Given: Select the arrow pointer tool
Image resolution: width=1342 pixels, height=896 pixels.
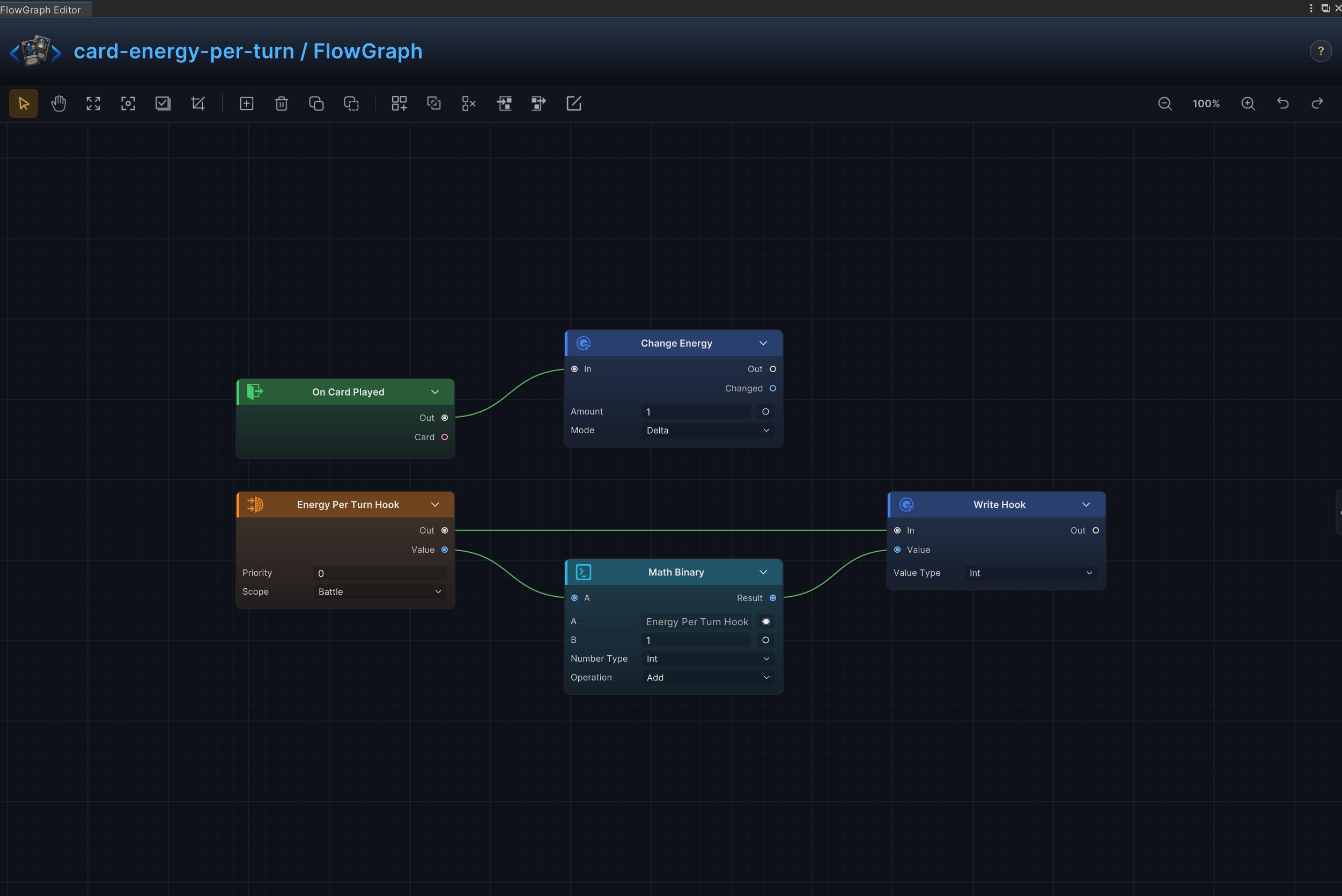Looking at the screenshot, I should click(24, 103).
